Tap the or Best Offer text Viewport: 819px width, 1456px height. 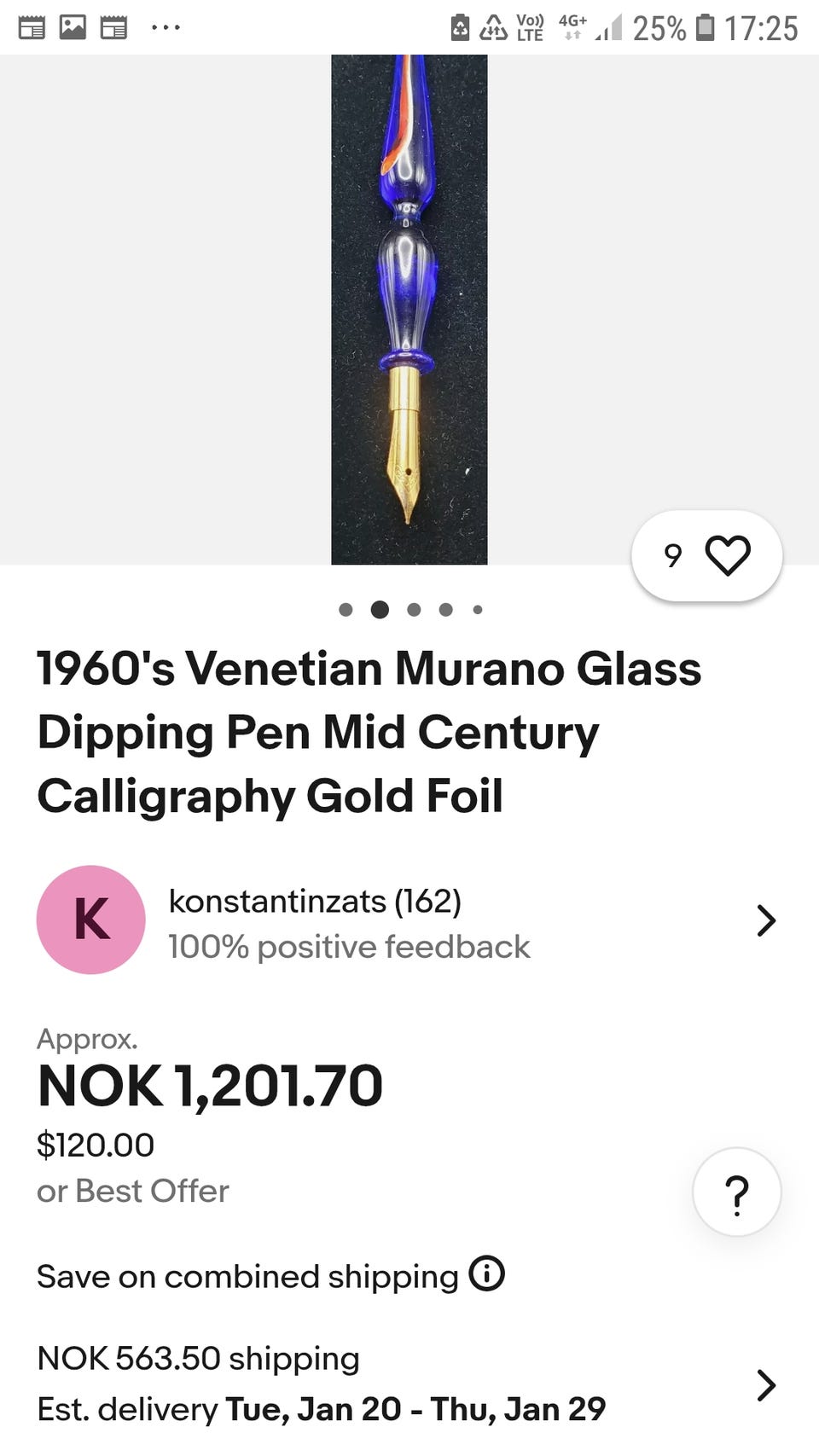point(133,1192)
